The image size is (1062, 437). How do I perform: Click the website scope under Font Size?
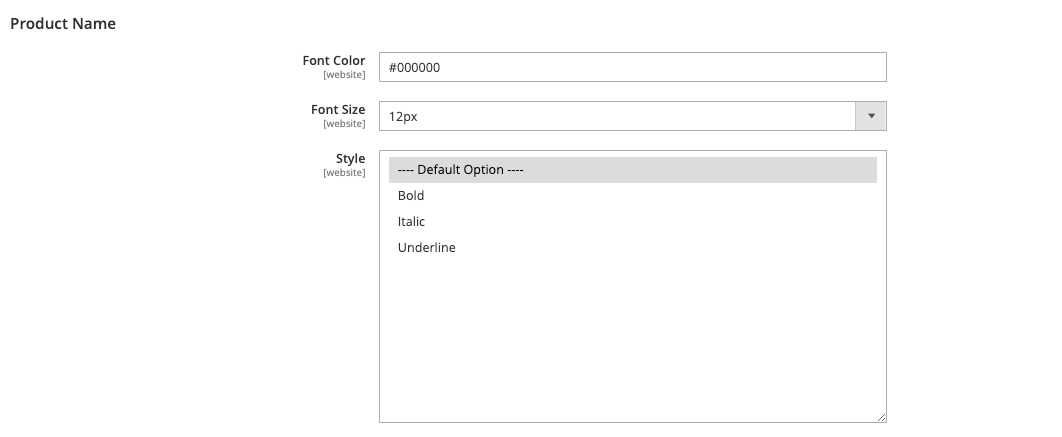click(344, 124)
